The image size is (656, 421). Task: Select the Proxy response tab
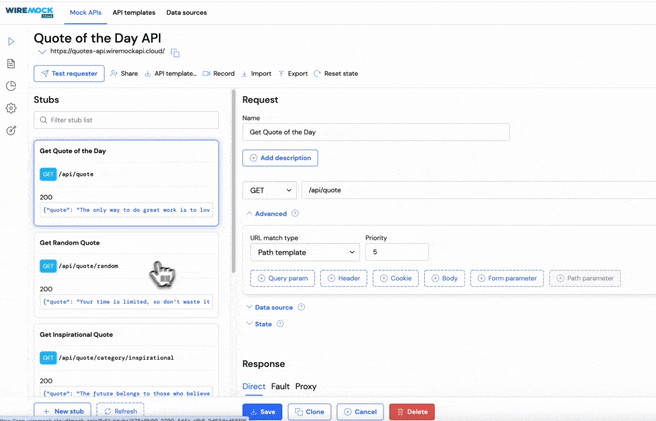(x=306, y=387)
